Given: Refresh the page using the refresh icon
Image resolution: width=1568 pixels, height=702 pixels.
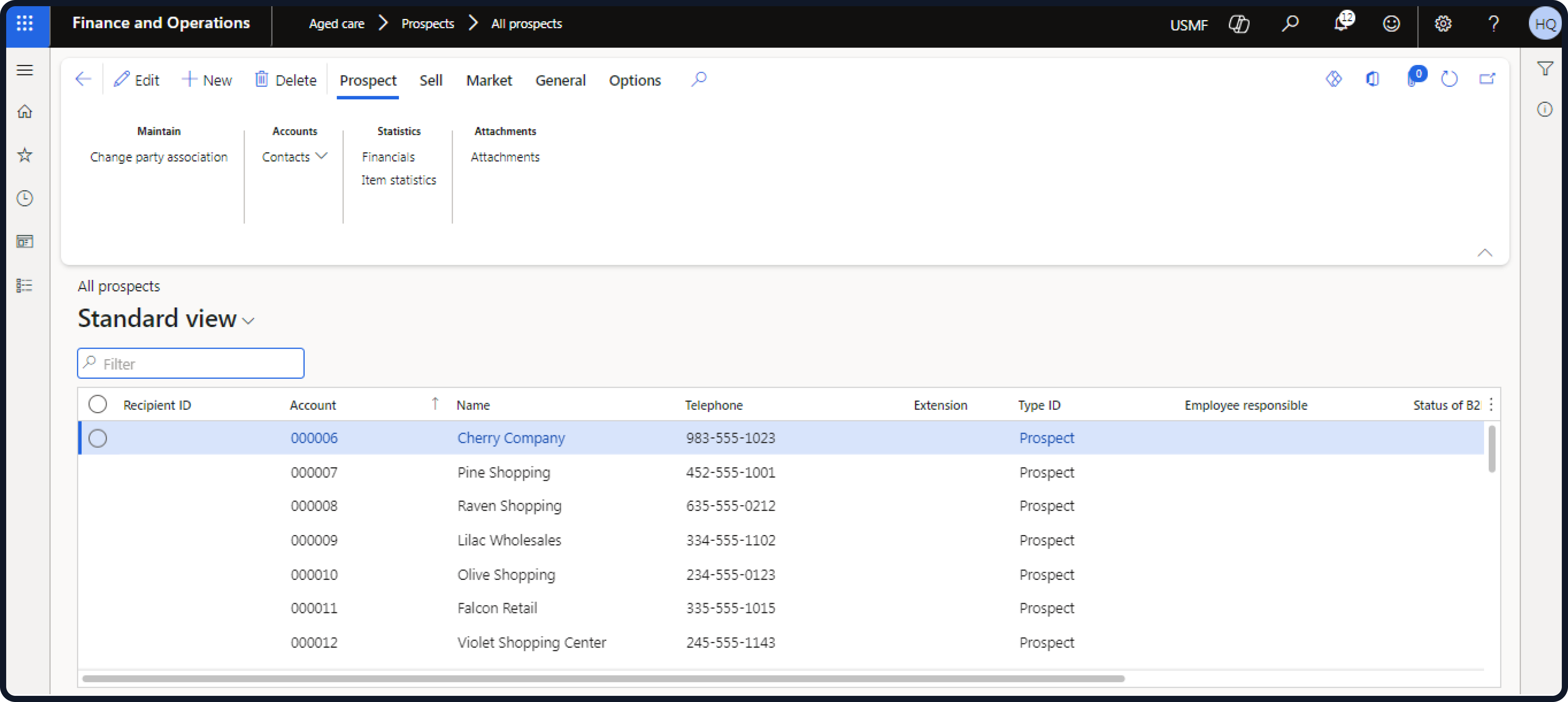Looking at the screenshot, I should click(1449, 79).
